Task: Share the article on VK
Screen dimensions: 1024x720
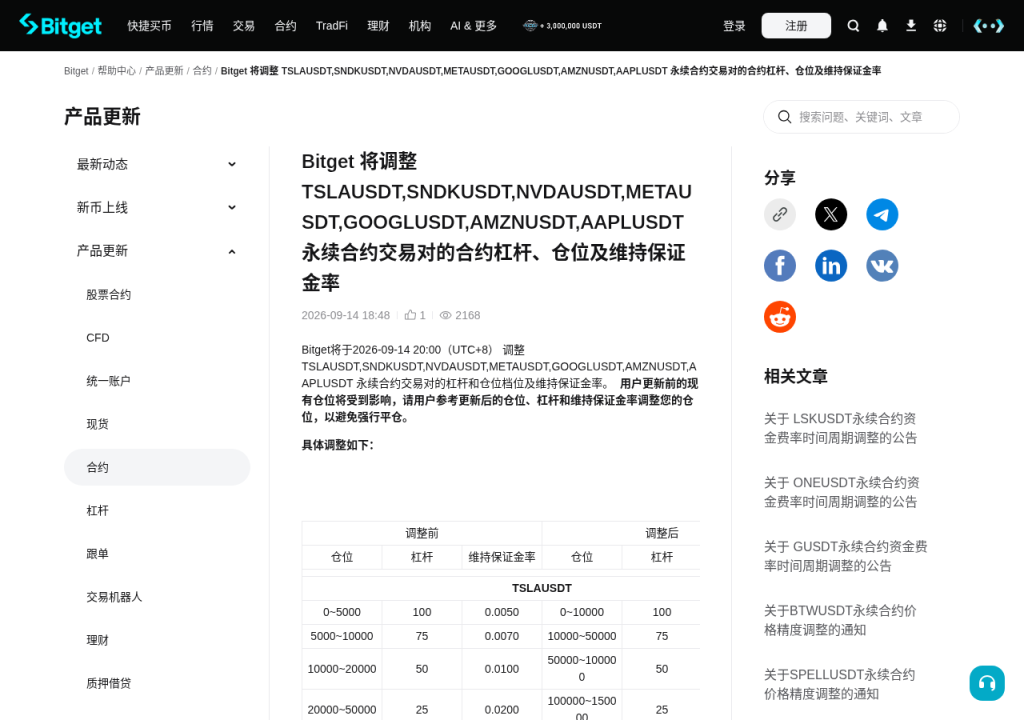Action: (x=882, y=266)
